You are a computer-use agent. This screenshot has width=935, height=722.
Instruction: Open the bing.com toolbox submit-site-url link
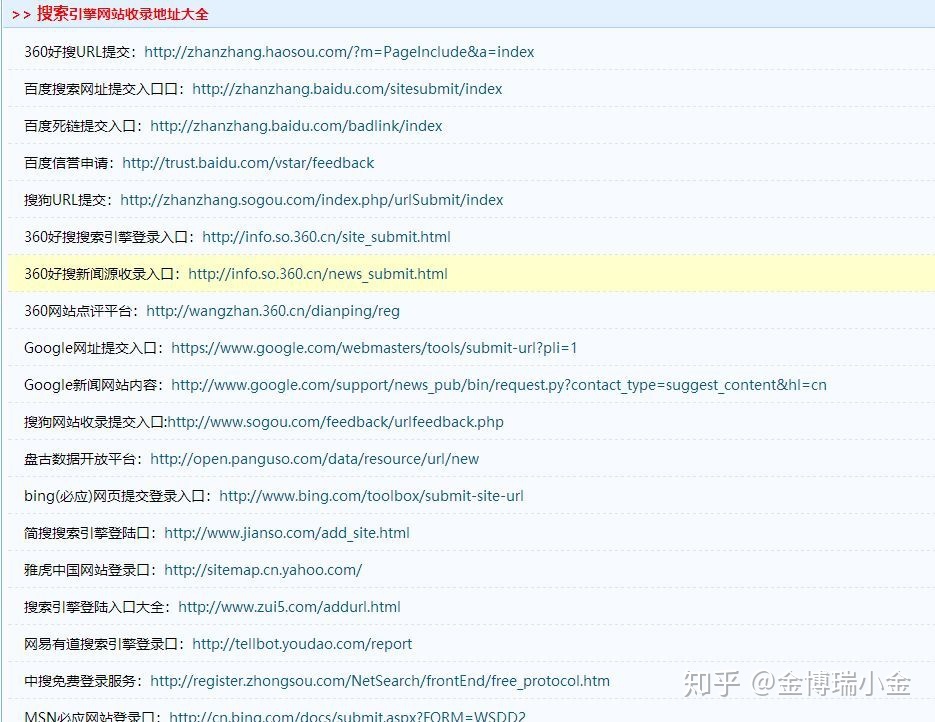click(371, 496)
